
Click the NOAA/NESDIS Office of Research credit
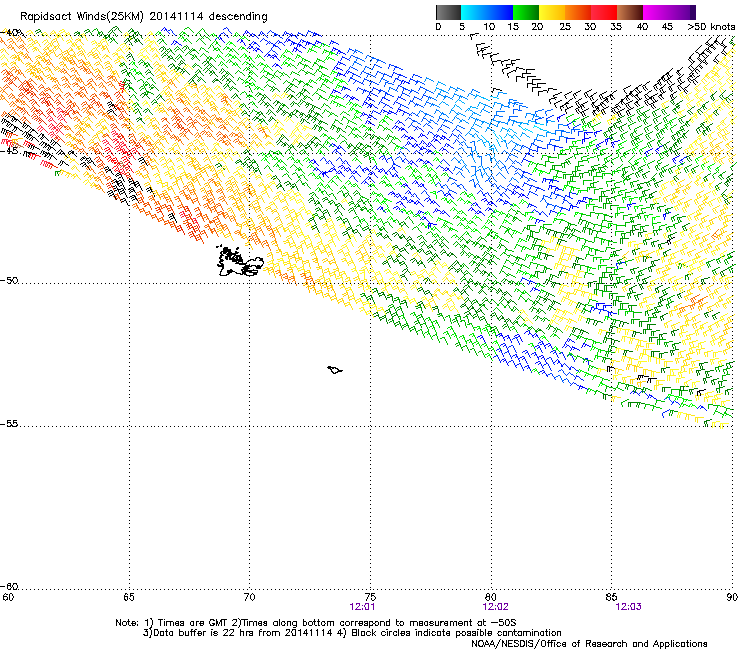point(589,644)
